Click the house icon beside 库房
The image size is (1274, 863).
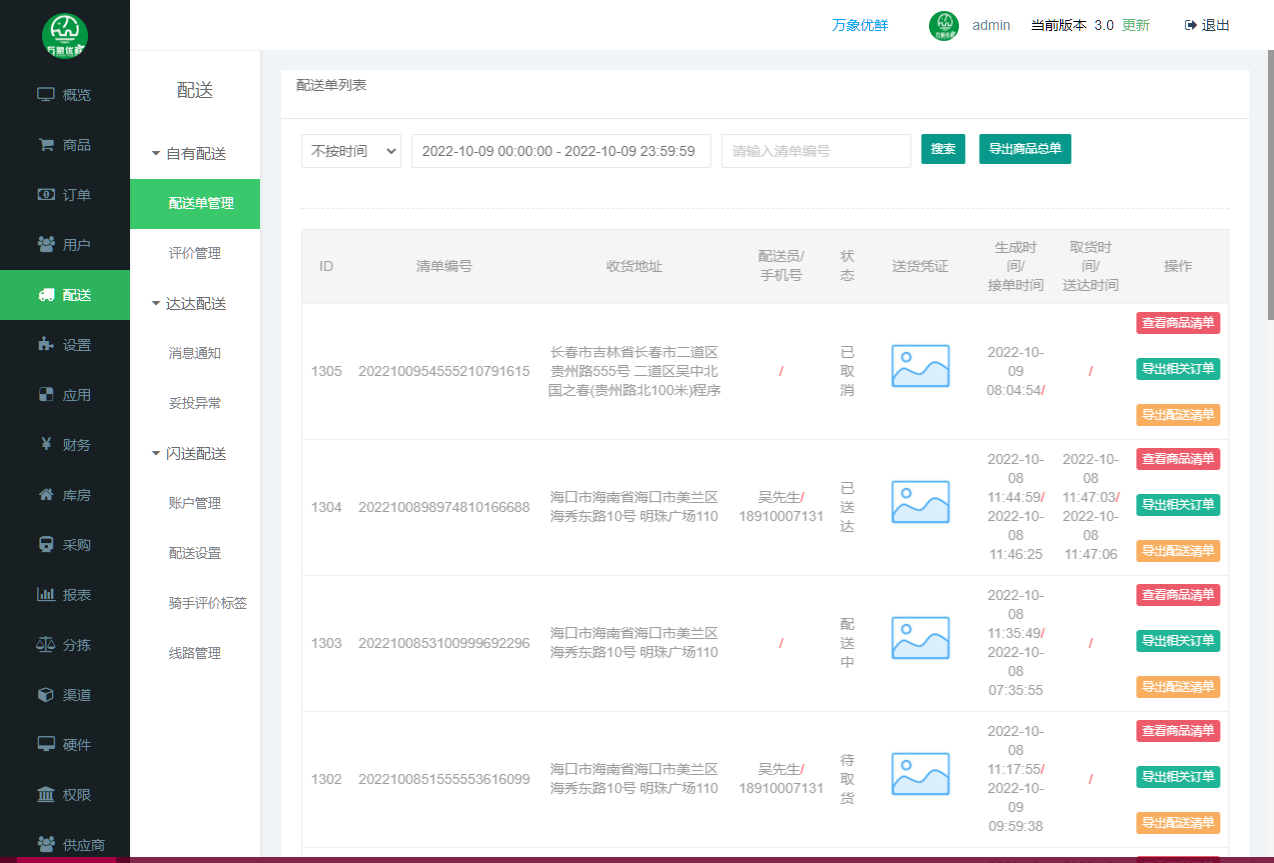click(46, 495)
